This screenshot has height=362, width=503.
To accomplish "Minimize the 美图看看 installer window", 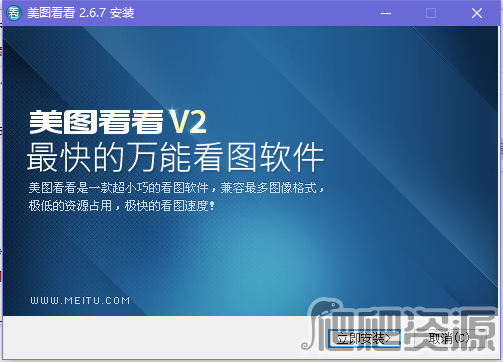I will pyautogui.click(x=386, y=13).
